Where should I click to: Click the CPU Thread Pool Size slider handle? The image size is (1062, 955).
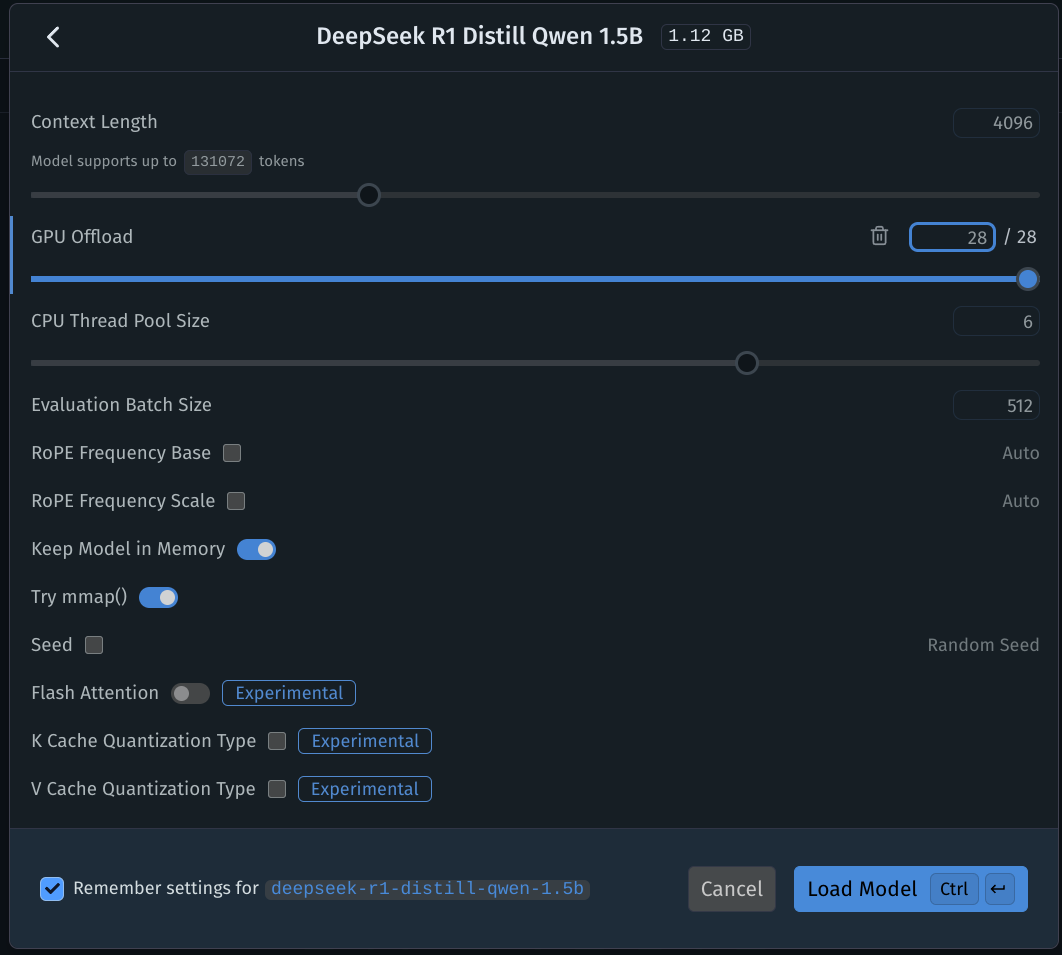coord(746,363)
